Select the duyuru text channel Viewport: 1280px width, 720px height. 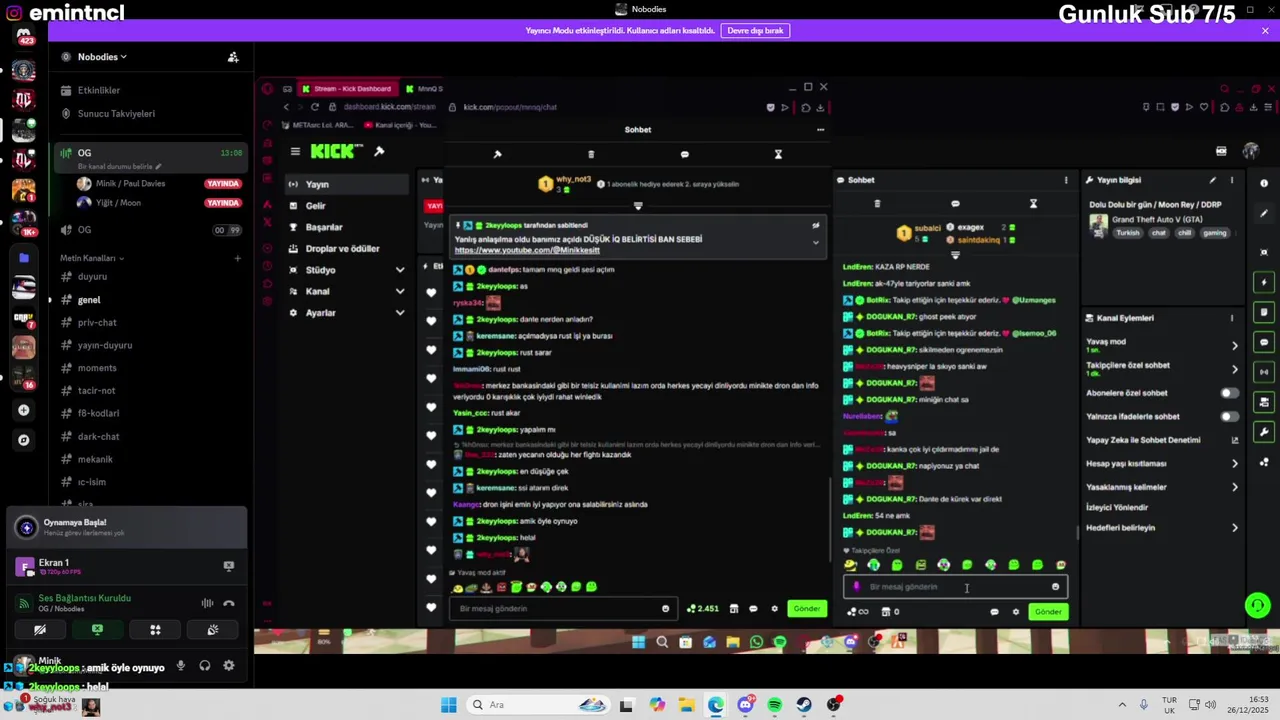click(x=92, y=276)
